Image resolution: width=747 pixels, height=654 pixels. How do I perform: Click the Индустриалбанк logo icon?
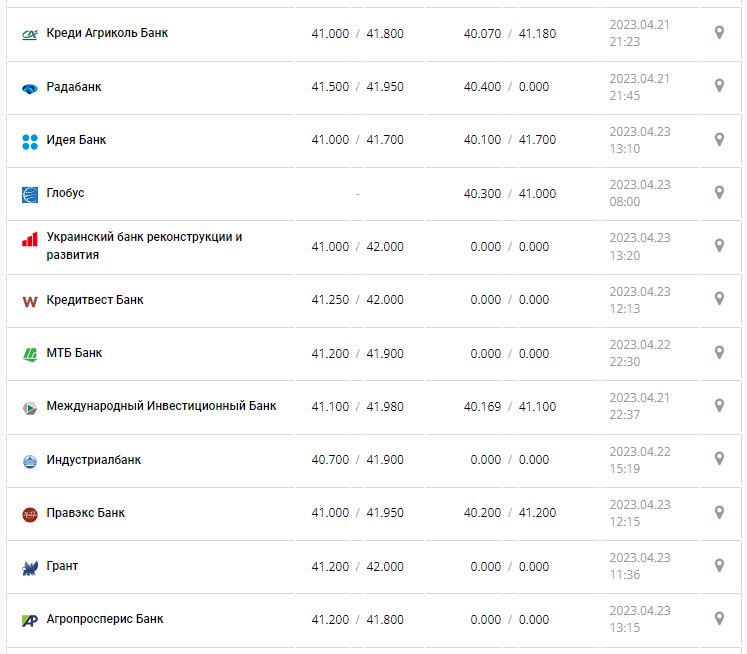[x=30, y=461]
